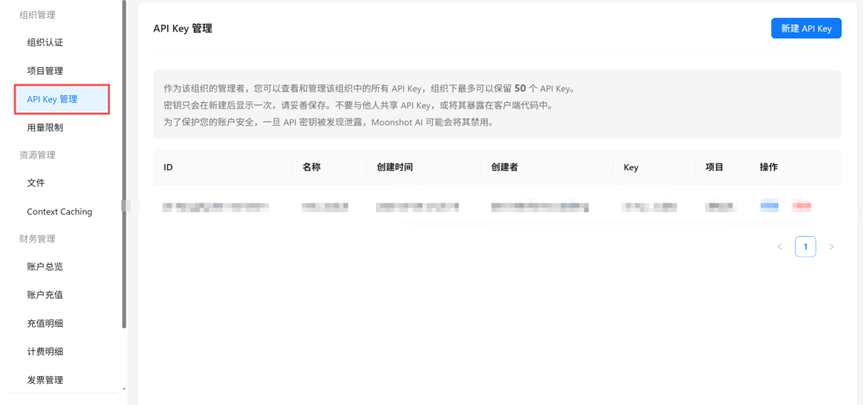The width and height of the screenshot is (863, 405).
Task: Select page 1 in pagination
Action: 805,247
